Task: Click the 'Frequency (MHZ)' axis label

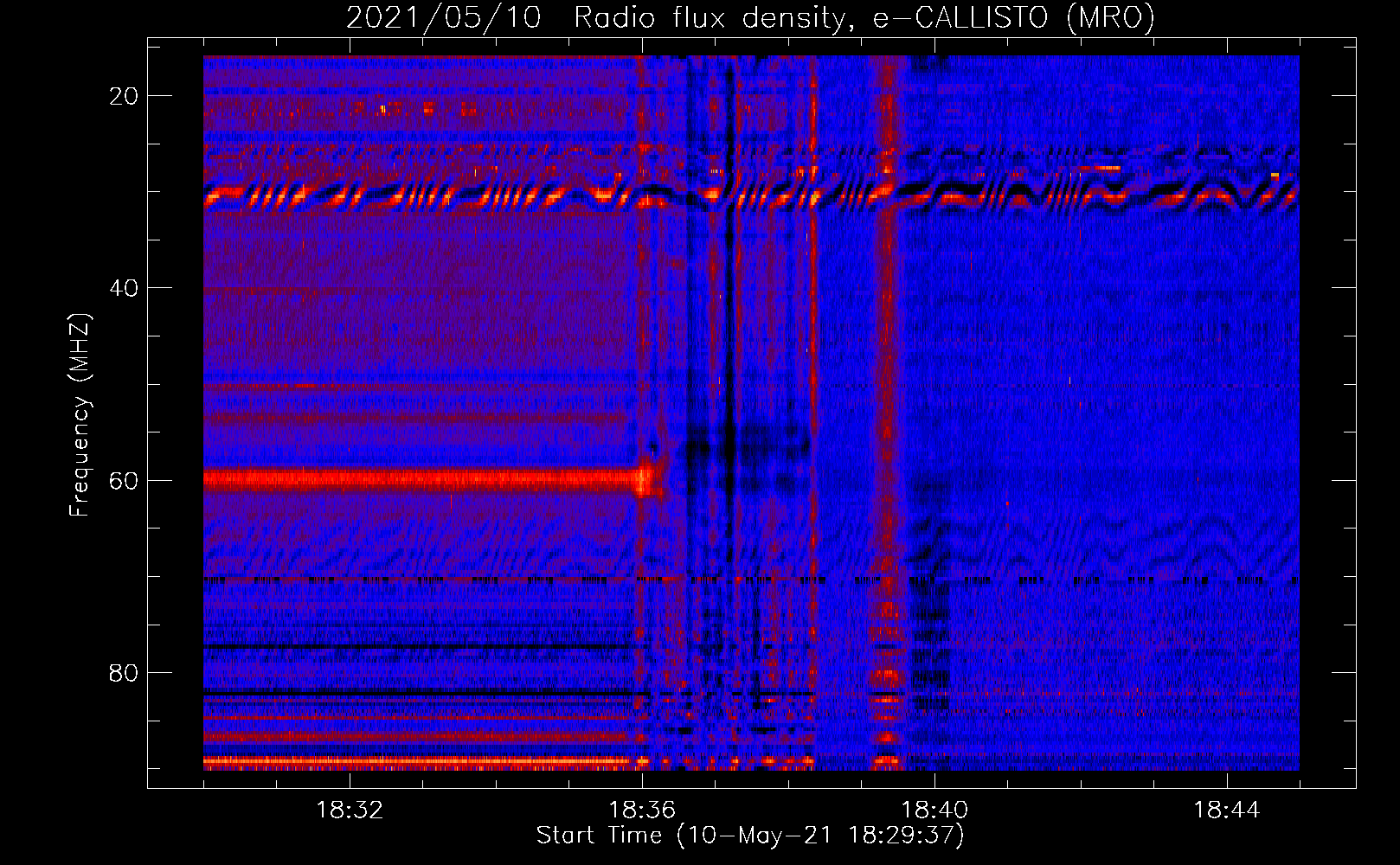Action: (x=80, y=415)
